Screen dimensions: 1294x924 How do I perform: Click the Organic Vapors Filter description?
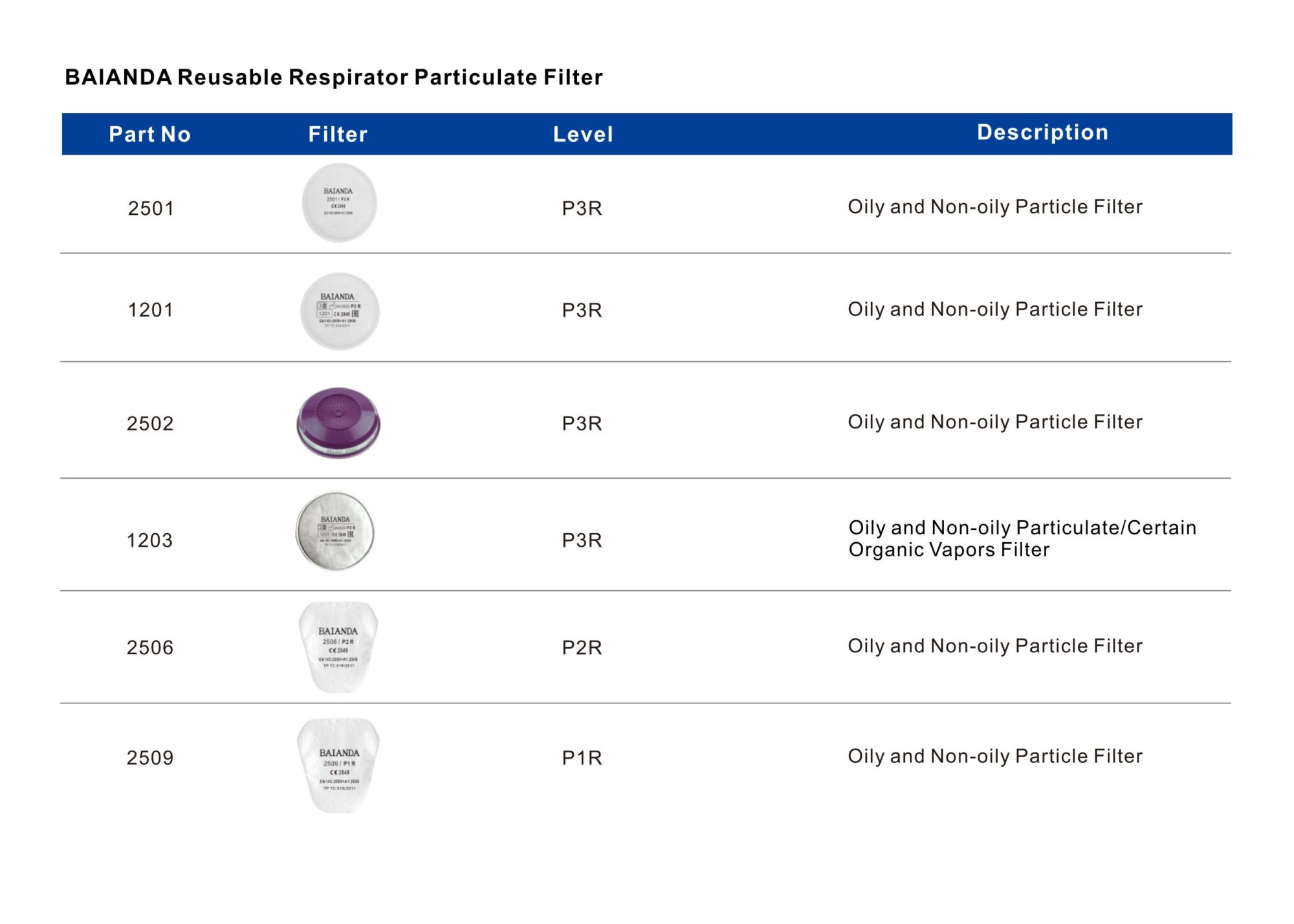1022,538
